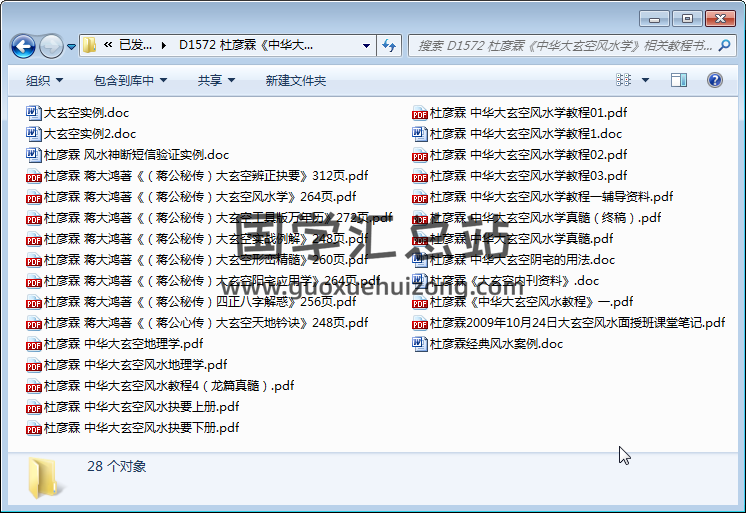Select file name 中华大玄空风水学真髓（终稿）.pdf

(x=545, y=218)
